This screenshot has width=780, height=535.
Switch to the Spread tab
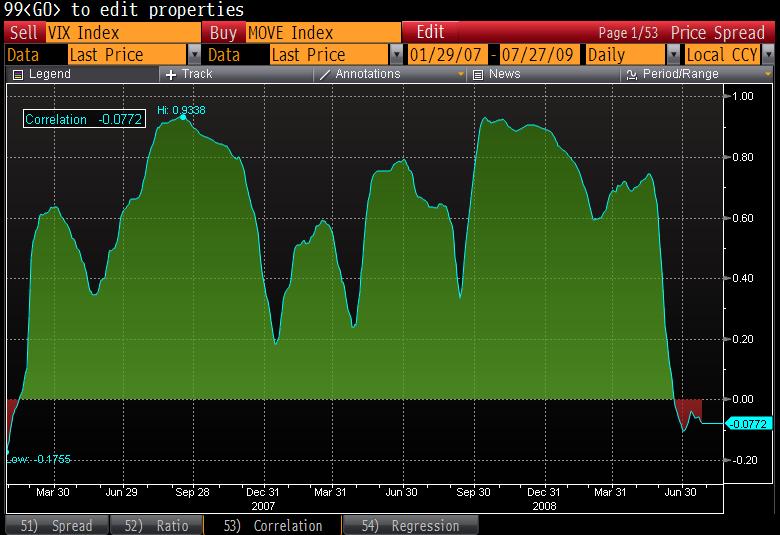pyautogui.click(x=56, y=525)
